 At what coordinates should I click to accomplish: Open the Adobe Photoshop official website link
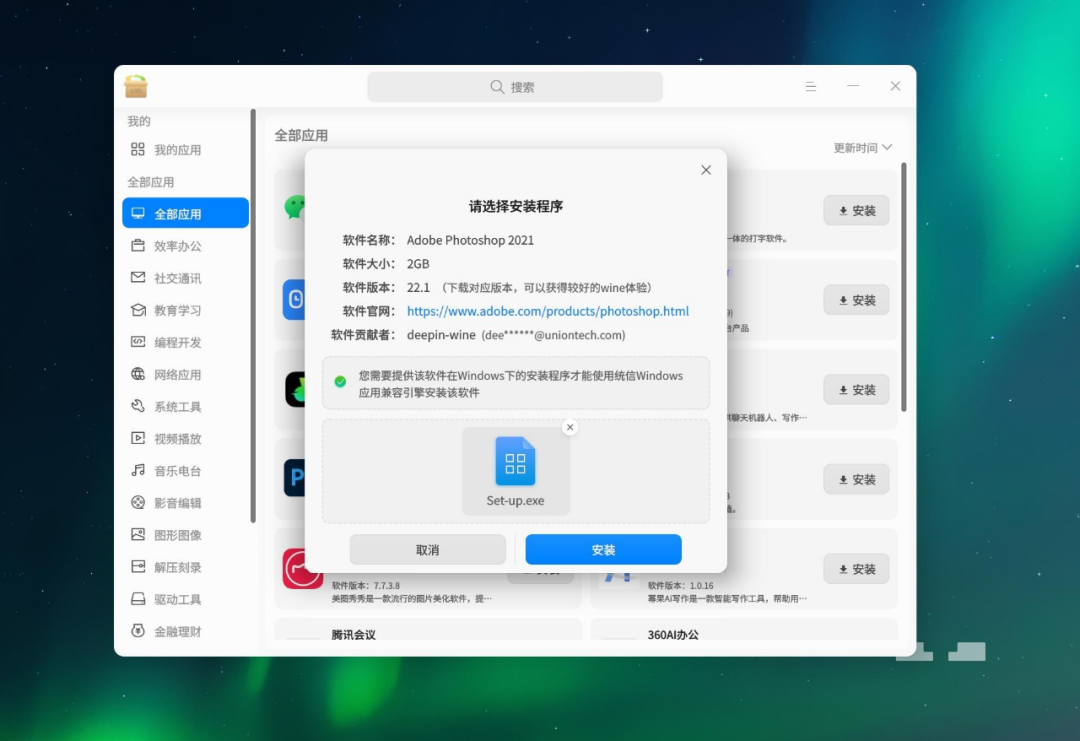(x=548, y=311)
